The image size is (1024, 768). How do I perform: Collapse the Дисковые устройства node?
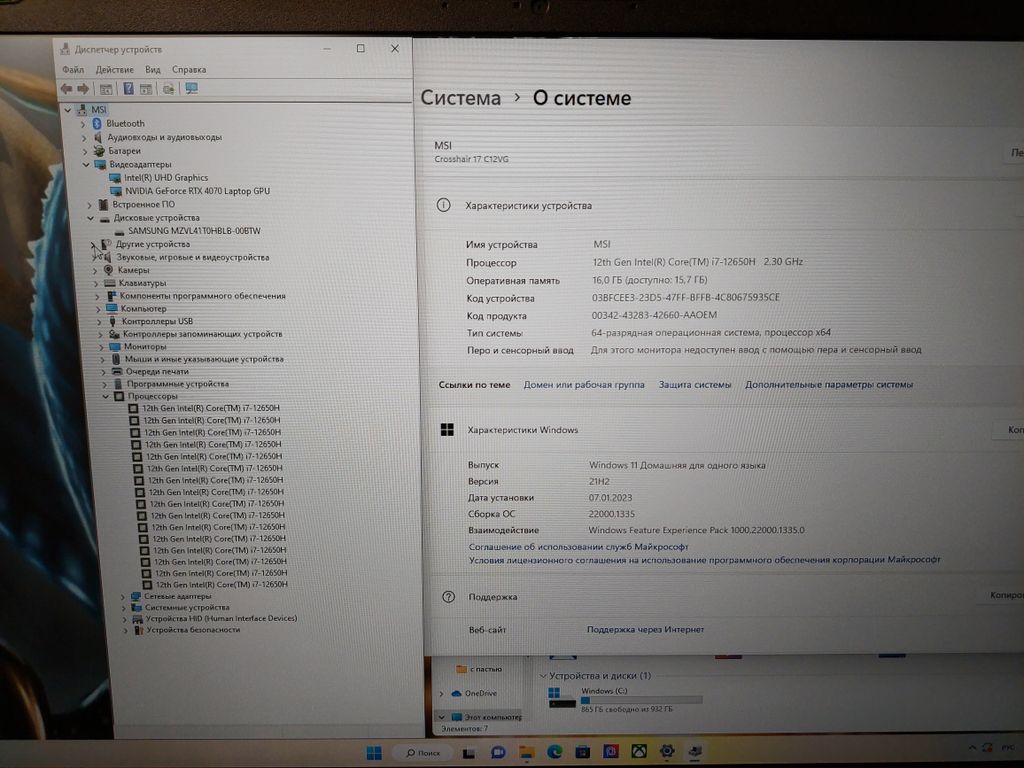click(91, 218)
